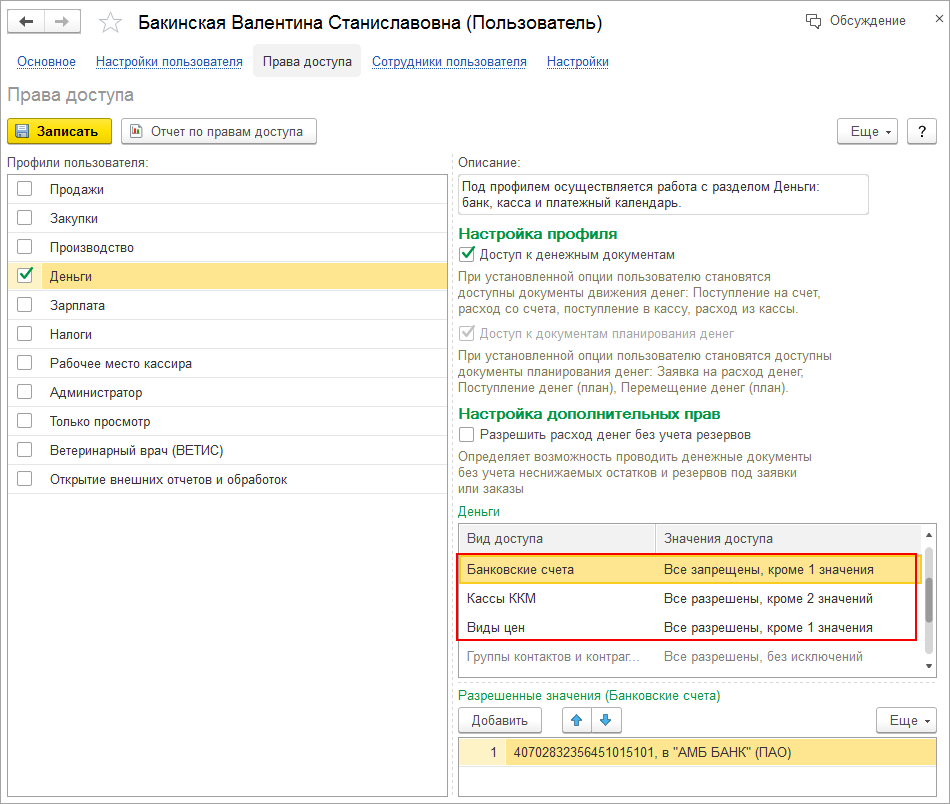Expand the Еще menu above allowed values

point(906,720)
